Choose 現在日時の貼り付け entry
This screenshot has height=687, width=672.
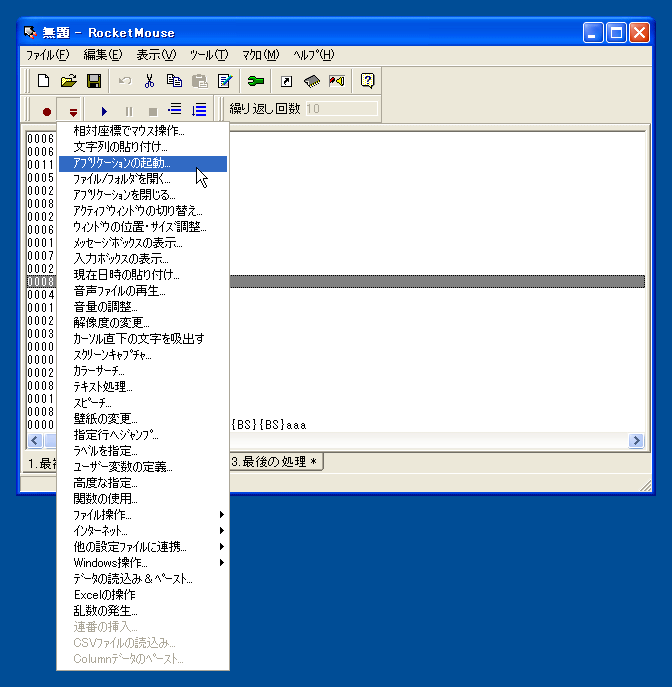[143, 275]
